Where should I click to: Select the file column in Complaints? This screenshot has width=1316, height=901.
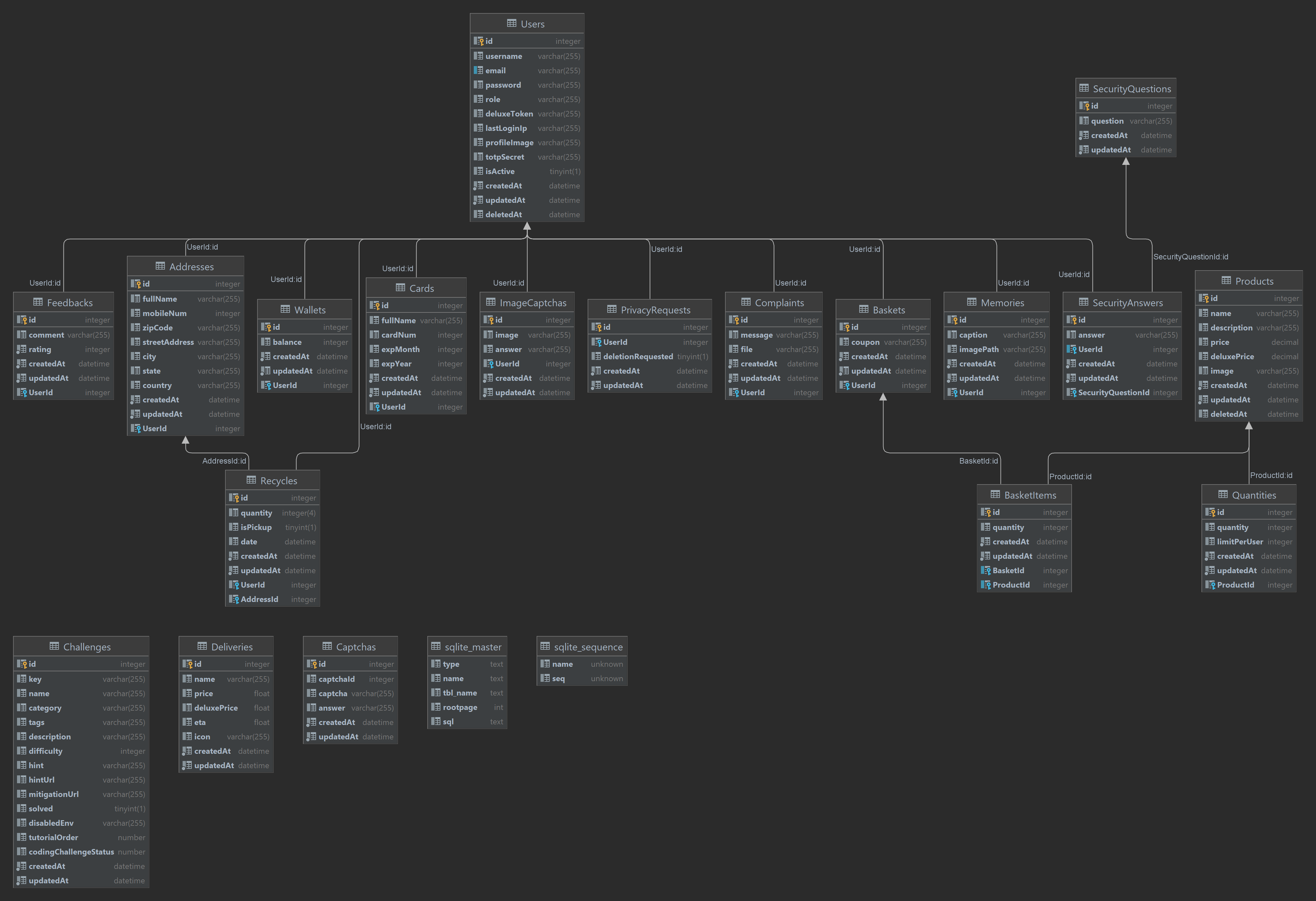[x=774, y=349]
